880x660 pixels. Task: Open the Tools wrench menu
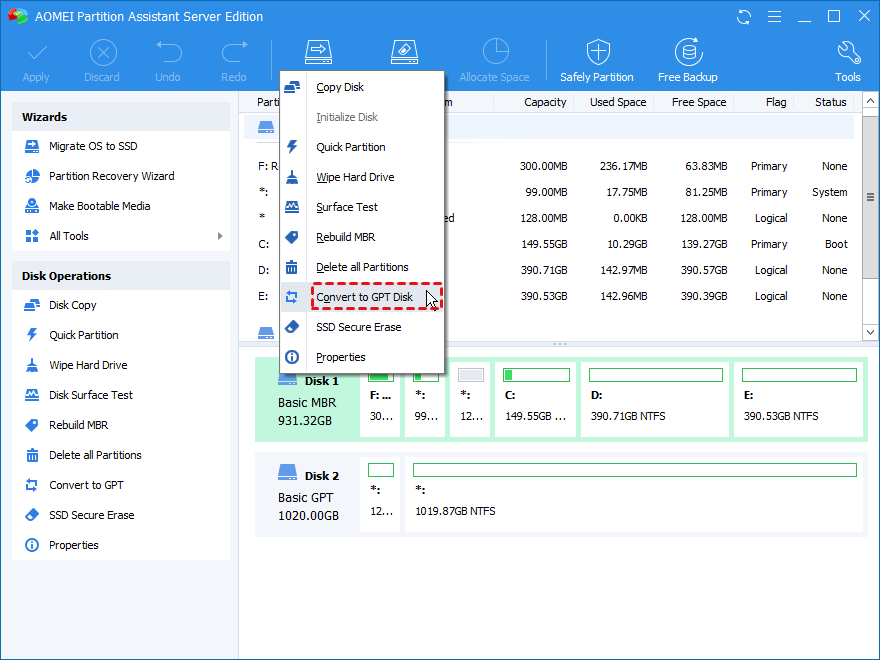click(x=848, y=60)
